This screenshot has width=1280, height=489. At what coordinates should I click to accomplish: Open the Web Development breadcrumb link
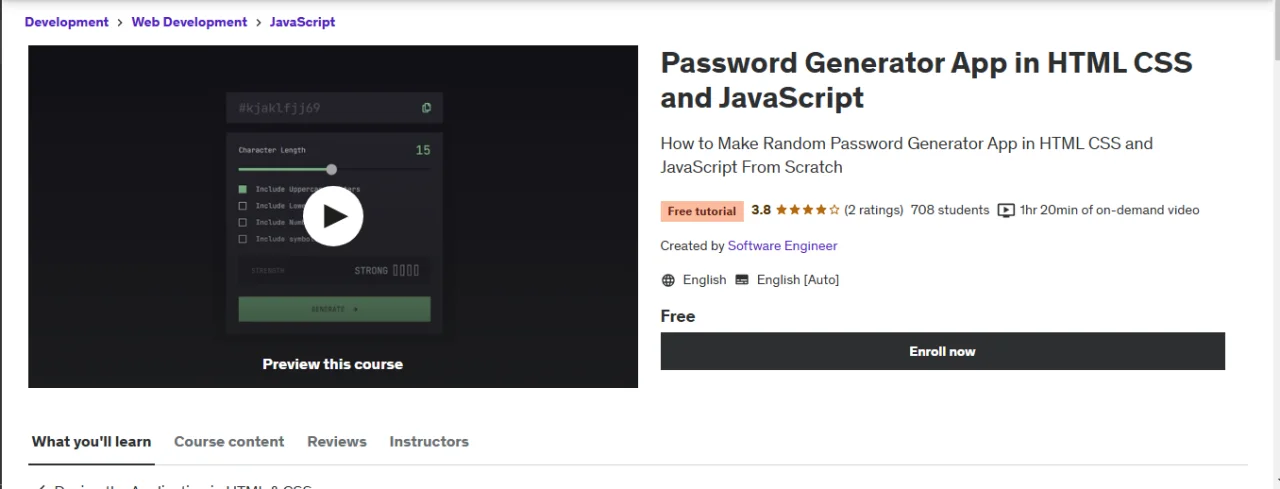[x=189, y=22]
